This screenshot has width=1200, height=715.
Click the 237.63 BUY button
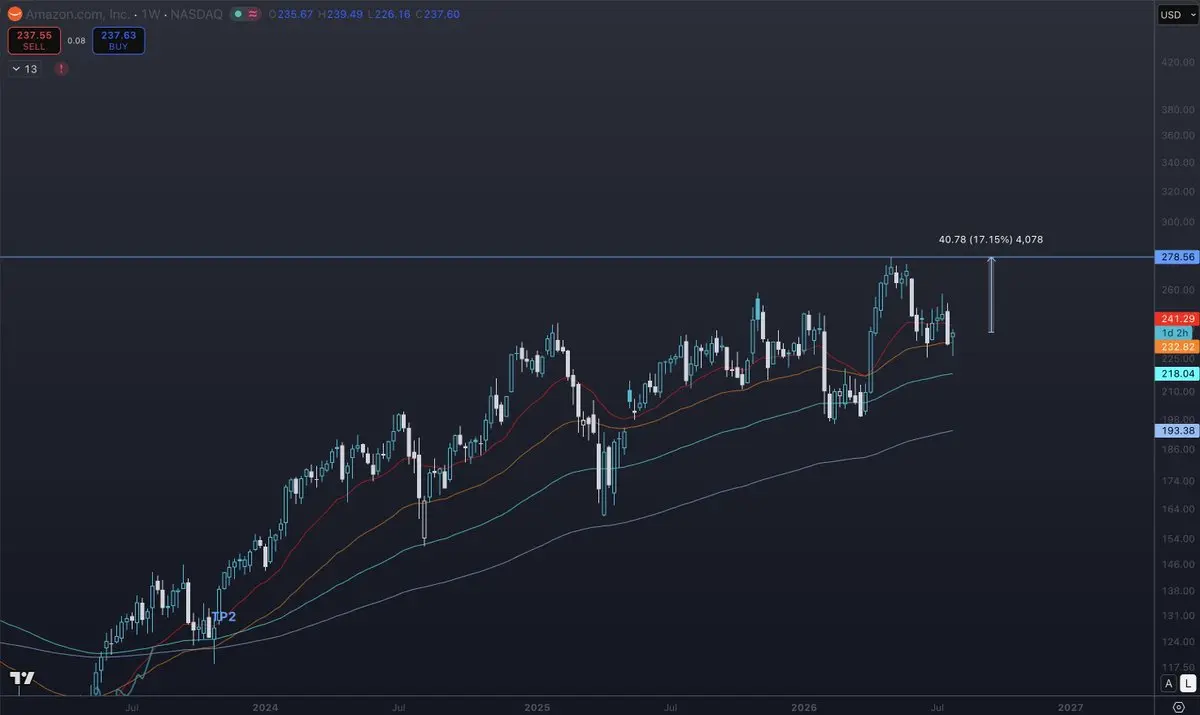pyautogui.click(x=119, y=40)
